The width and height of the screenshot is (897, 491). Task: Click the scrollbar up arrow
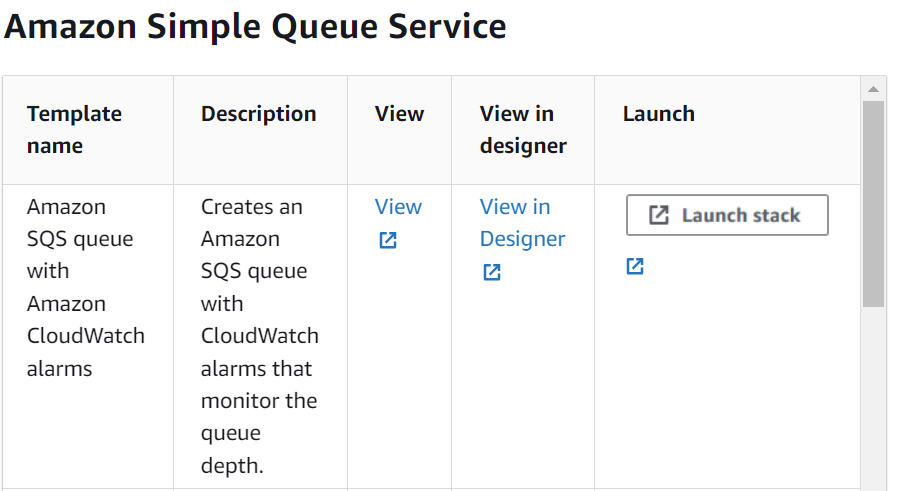tap(873, 89)
